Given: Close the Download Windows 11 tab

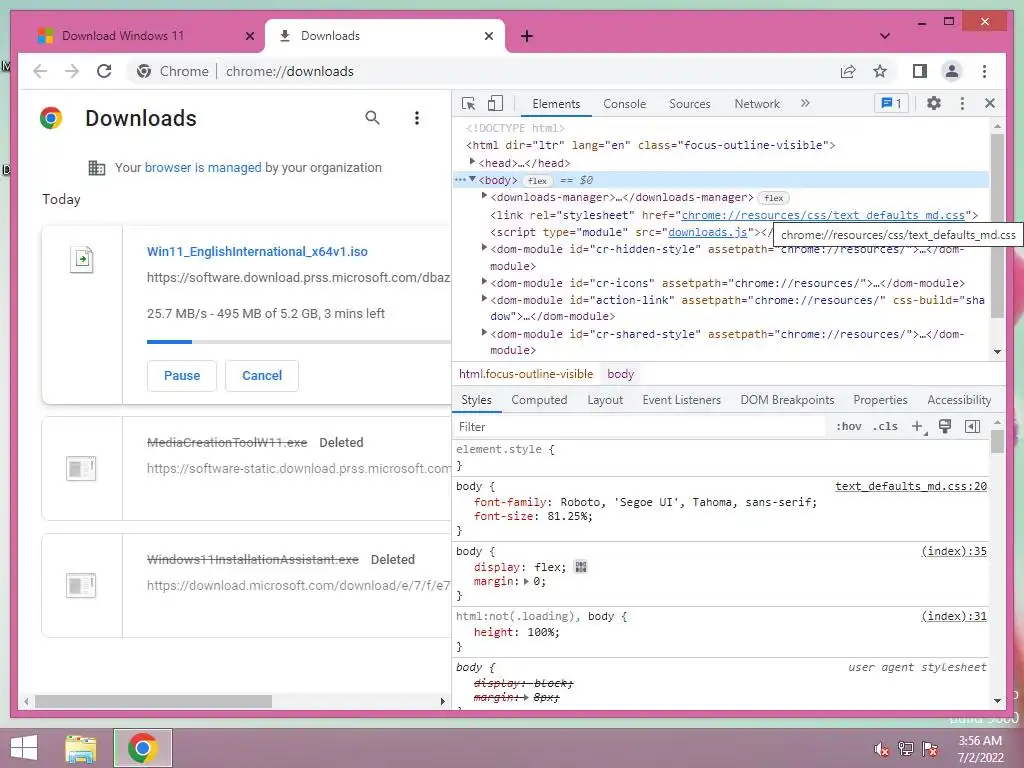Looking at the screenshot, I should [249, 36].
